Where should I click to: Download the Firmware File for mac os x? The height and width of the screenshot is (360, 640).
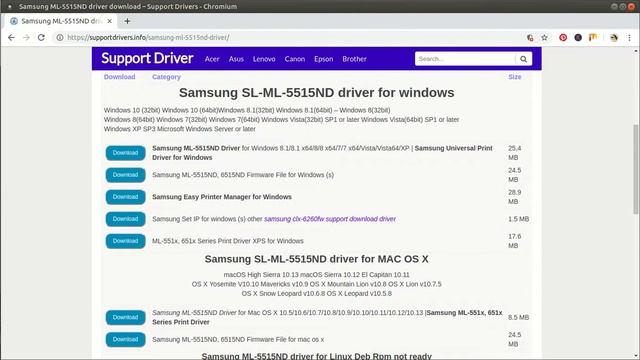125,339
